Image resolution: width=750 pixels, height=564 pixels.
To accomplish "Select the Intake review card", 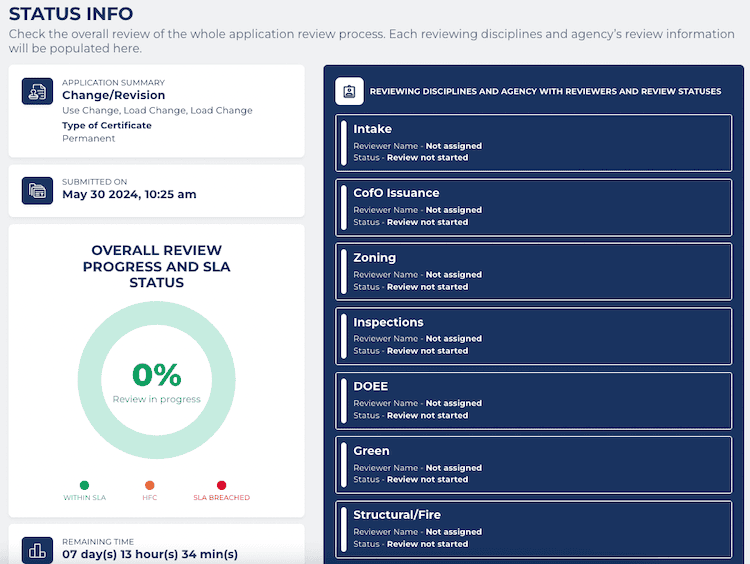I will pyautogui.click(x=533, y=142).
